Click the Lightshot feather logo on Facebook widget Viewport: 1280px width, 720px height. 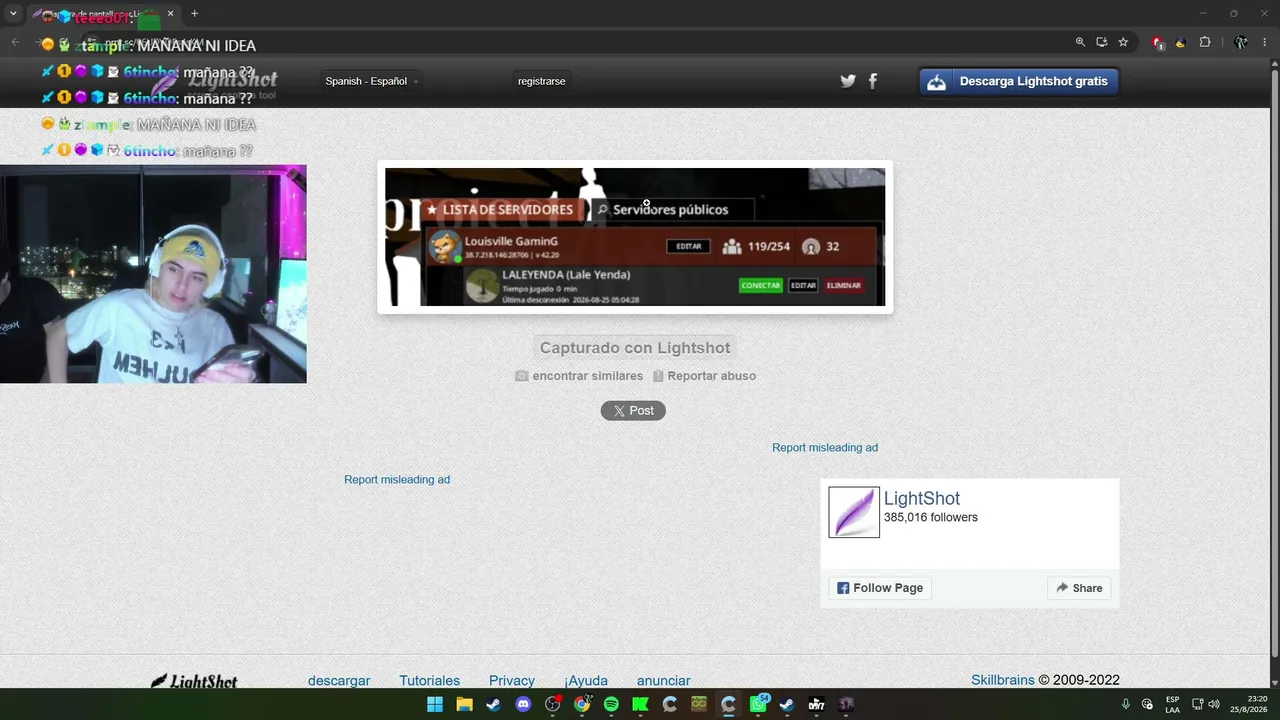[x=854, y=512]
